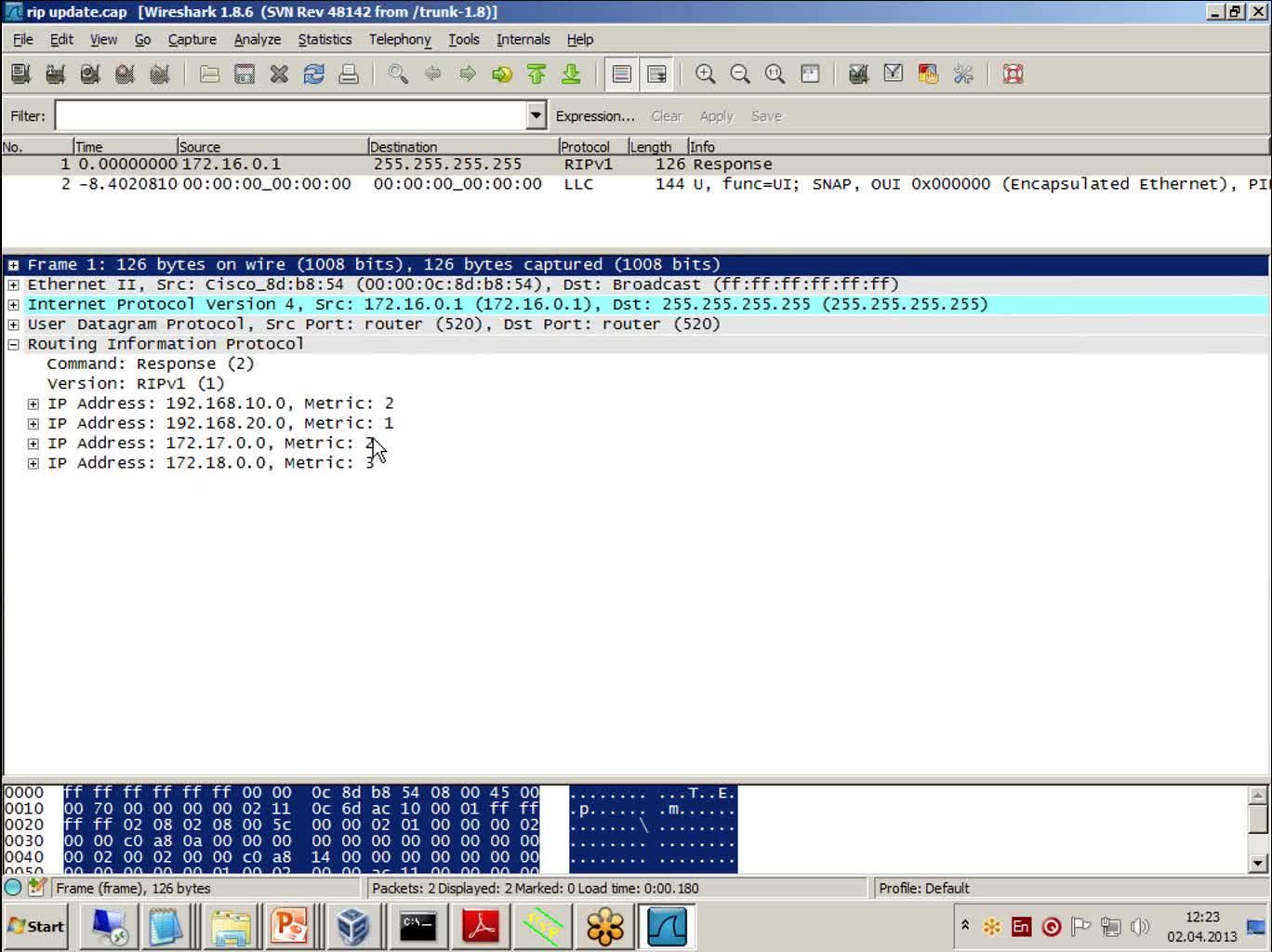Open the list of capture interfaces
Screen dimensions: 1272x952
click(x=20, y=74)
